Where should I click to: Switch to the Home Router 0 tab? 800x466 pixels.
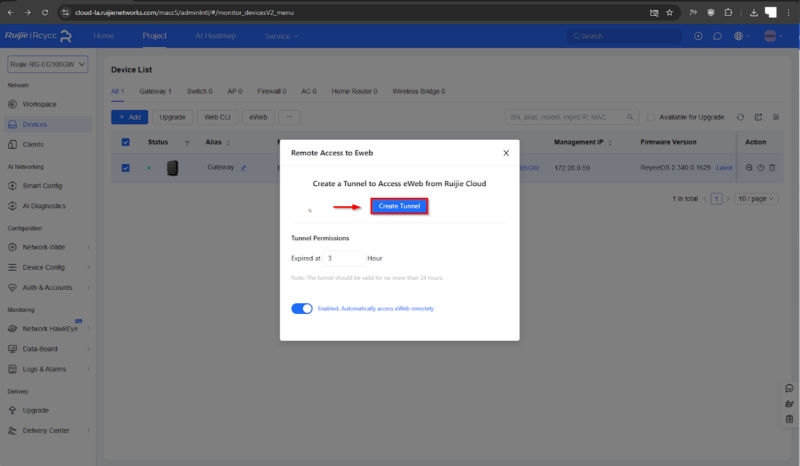coord(354,91)
